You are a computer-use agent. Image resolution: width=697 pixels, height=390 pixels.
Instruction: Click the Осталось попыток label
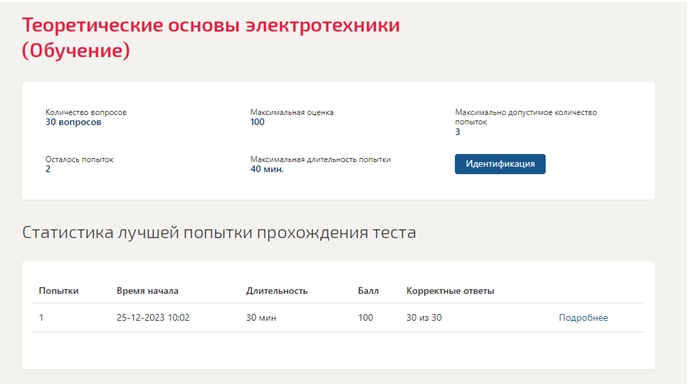coord(79,159)
